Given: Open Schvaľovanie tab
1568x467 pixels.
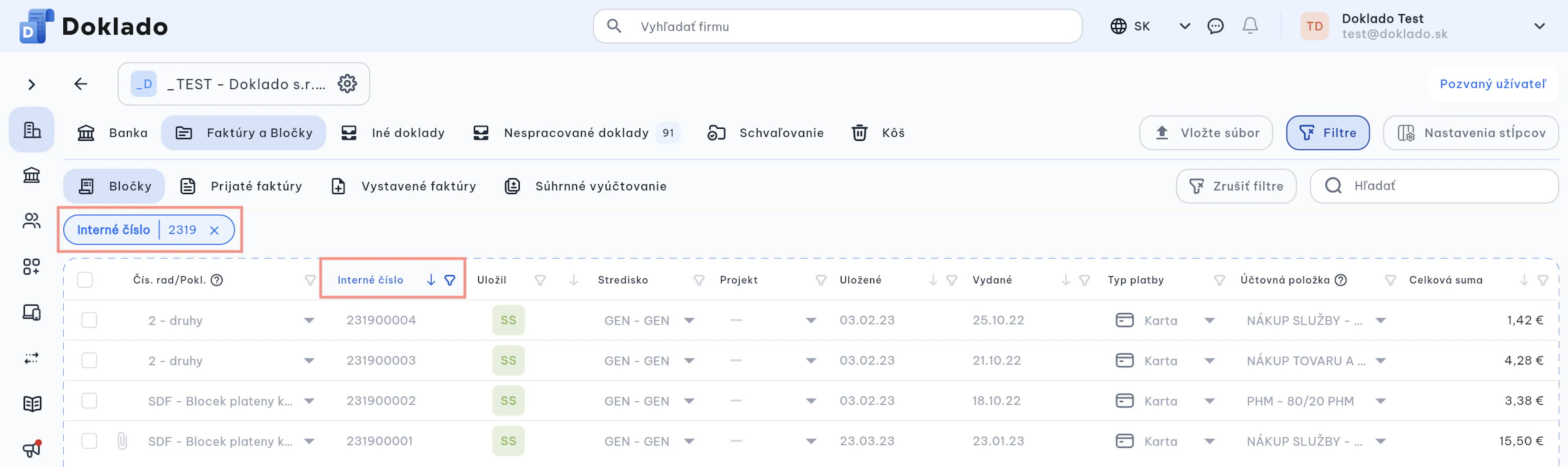Looking at the screenshot, I should [x=765, y=133].
